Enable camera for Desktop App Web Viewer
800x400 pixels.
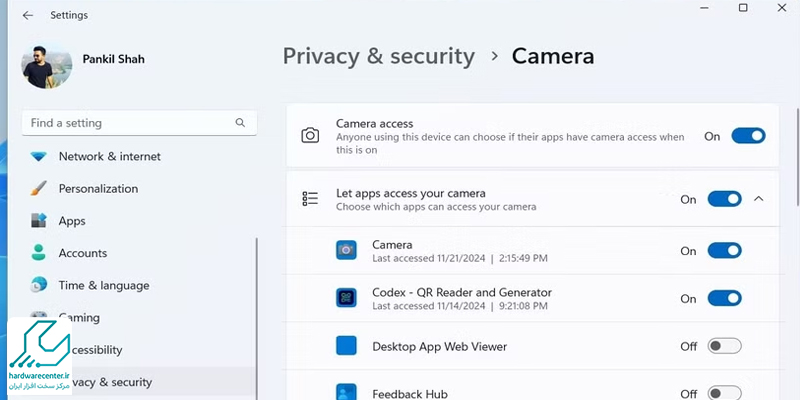(x=724, y=346)
